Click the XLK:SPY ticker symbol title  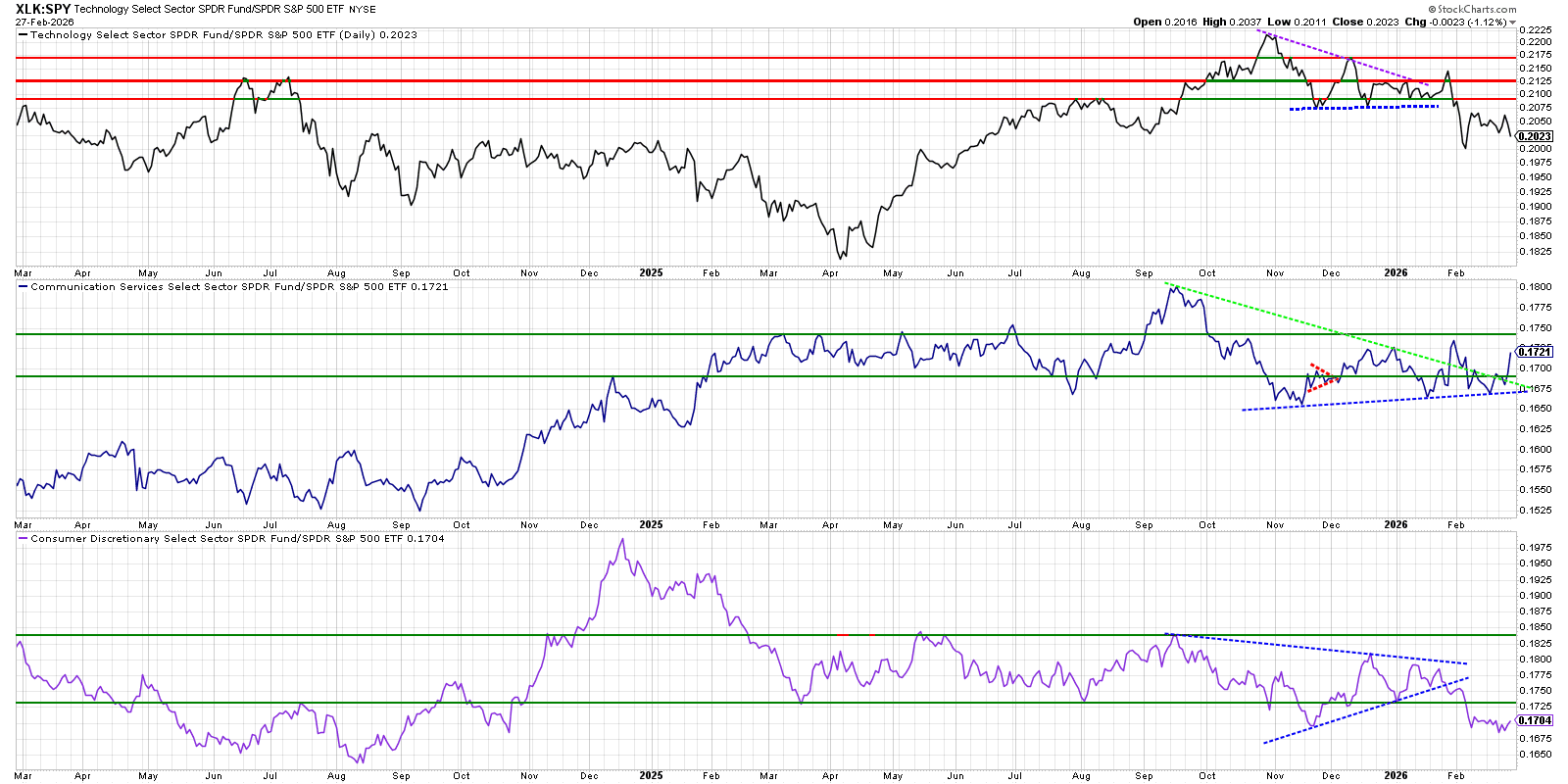point(43,9)
